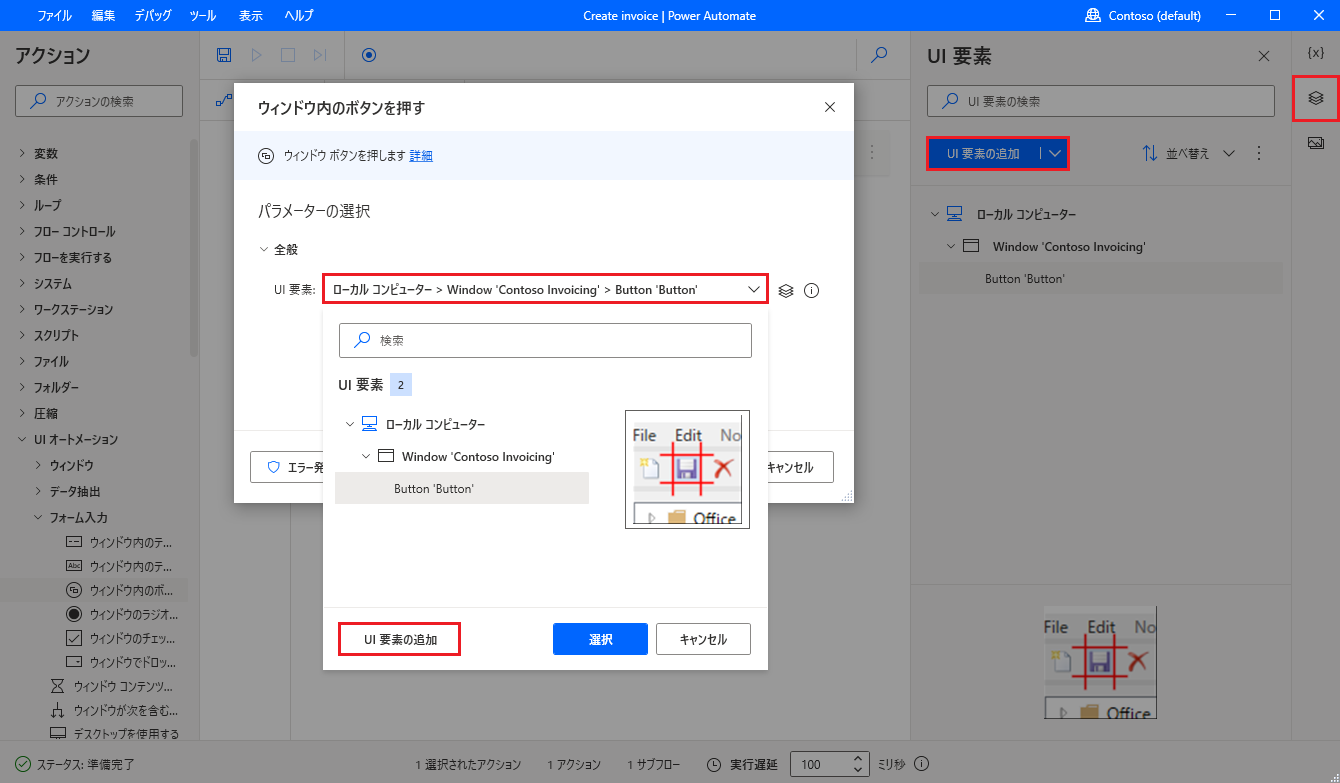Expand the ウィンドウ subgroup
The width and height of the screenshot is (1340, 783).
click(38, 465)
